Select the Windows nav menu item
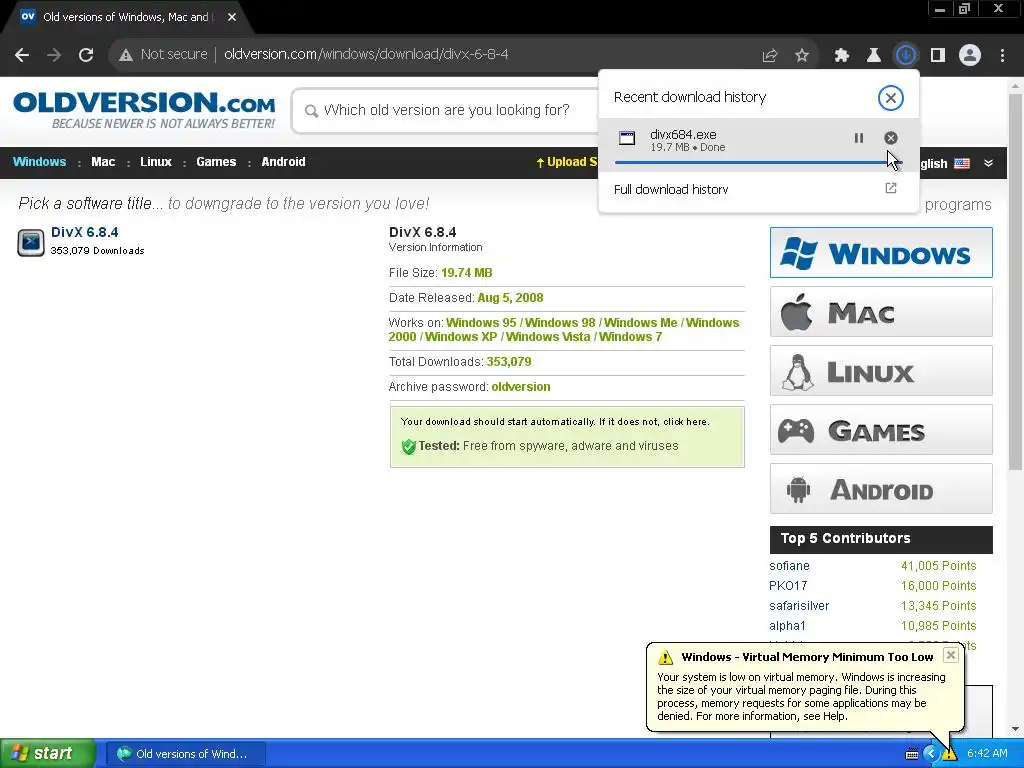 click(39, 162)
